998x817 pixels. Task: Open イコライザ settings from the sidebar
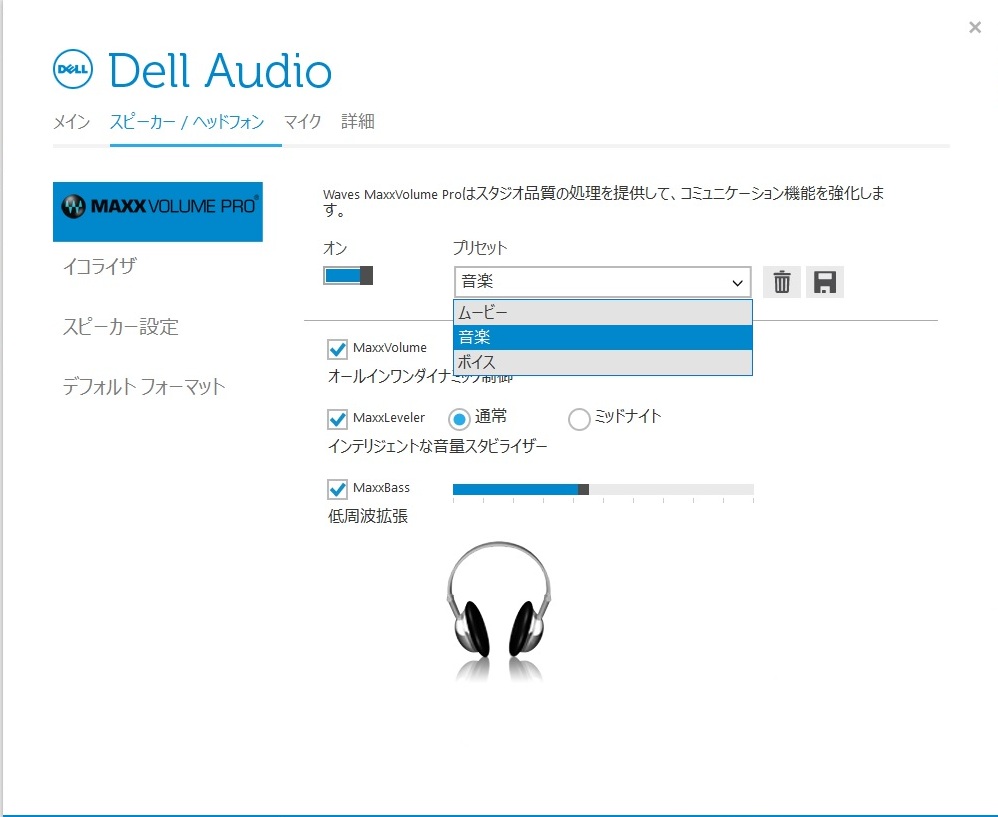96,266
